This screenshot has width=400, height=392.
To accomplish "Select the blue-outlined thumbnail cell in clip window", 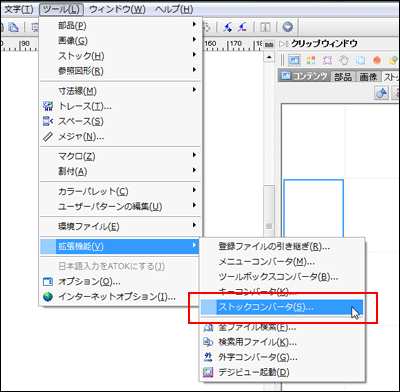I will [313, 209].
